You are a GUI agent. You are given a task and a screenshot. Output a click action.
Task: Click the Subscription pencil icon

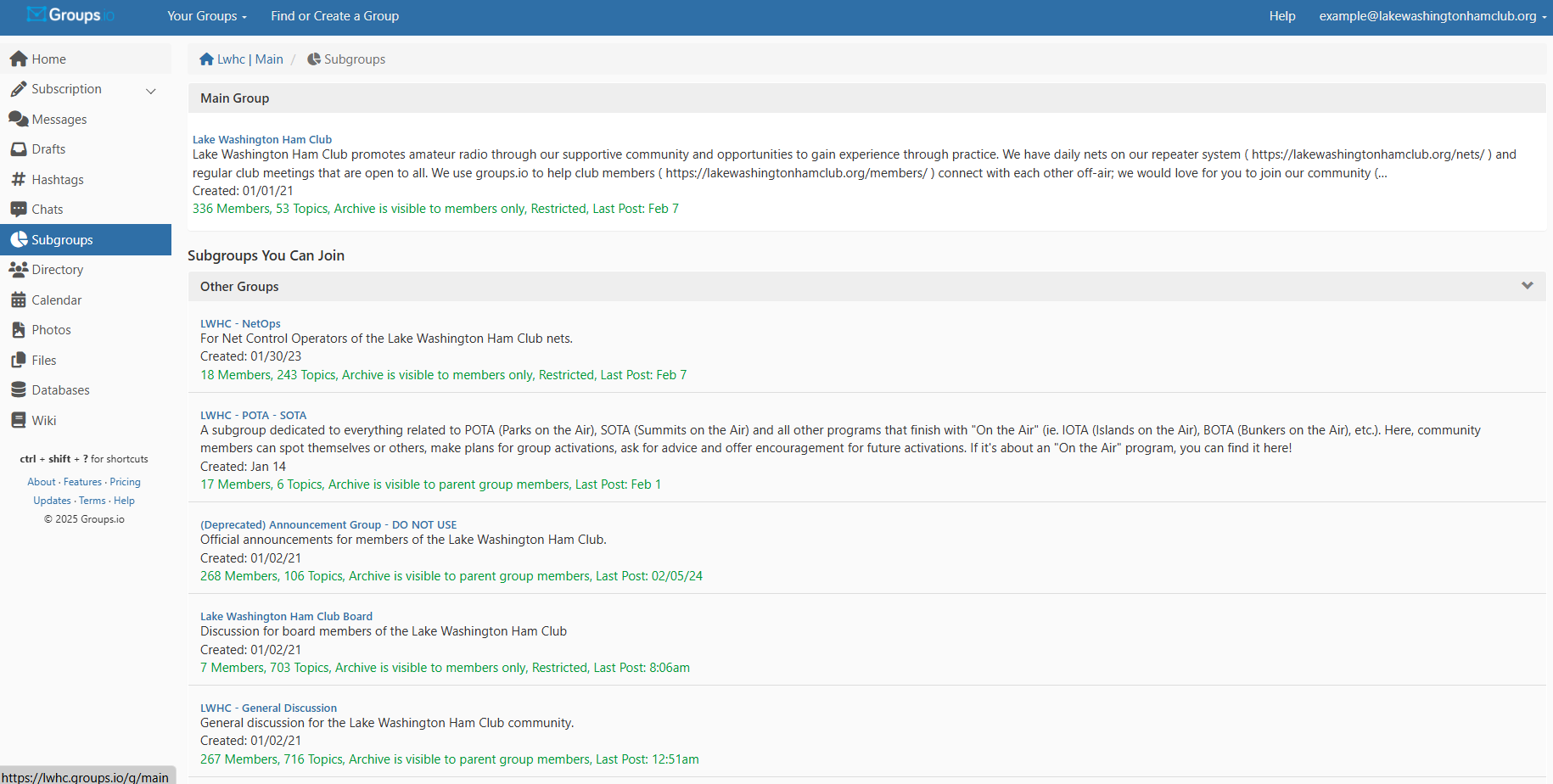pyautogui.click(x=19, y=89)
